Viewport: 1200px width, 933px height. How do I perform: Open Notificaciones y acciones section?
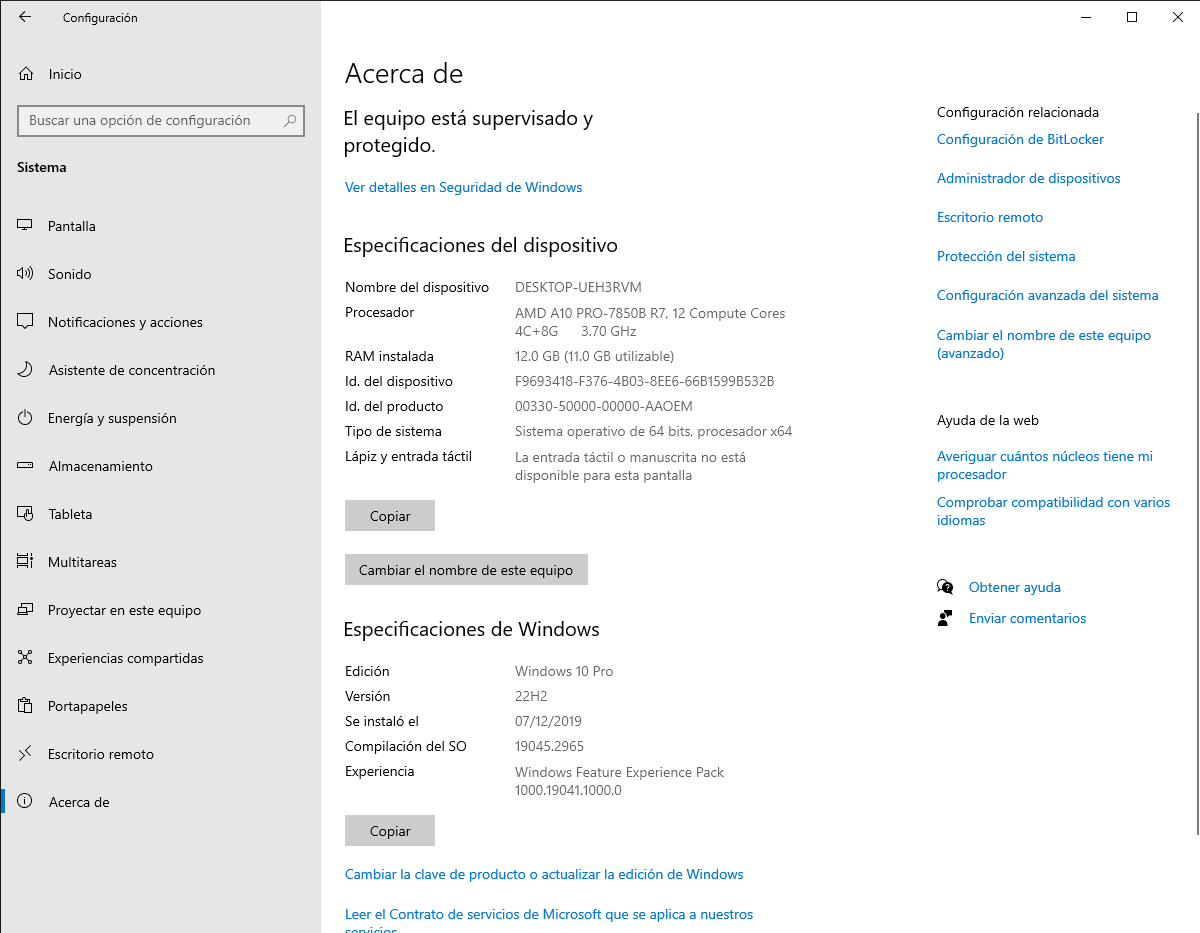pyautogui.click(x=125, y=322)
